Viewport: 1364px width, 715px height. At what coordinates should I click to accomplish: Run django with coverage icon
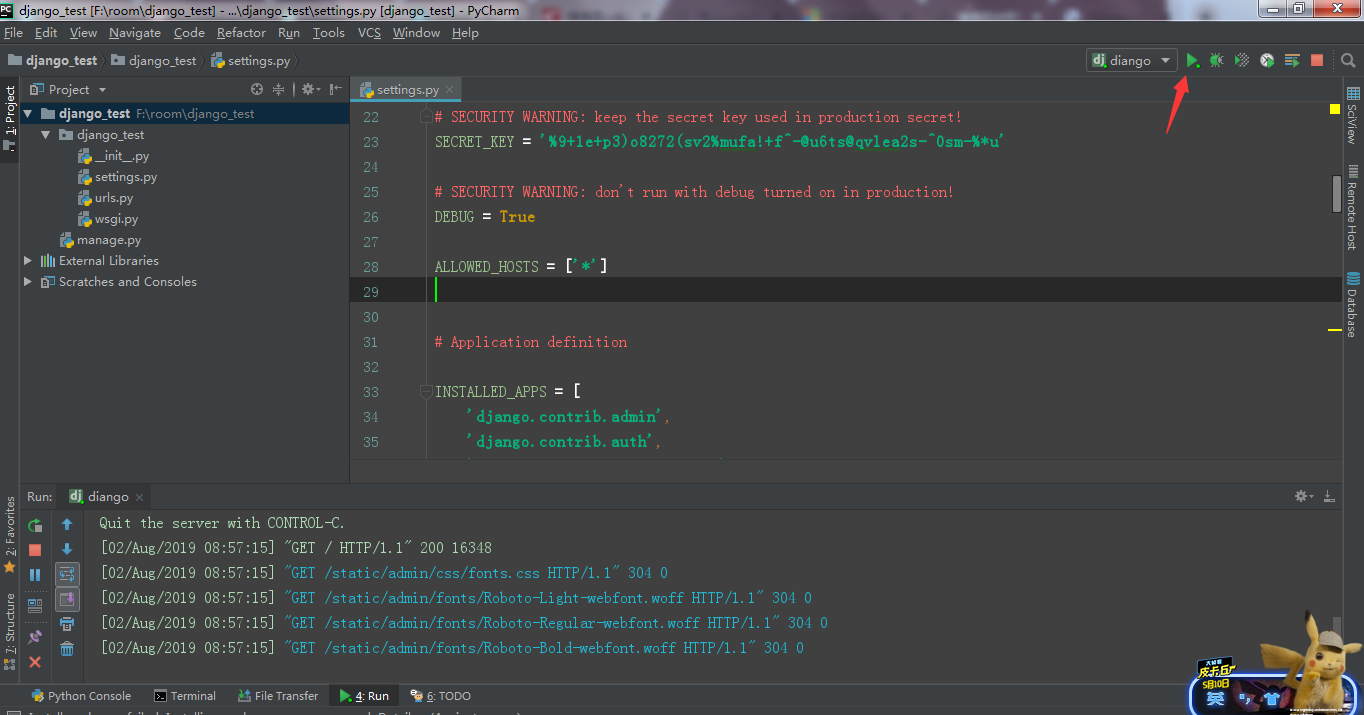tap(1242, 60)
